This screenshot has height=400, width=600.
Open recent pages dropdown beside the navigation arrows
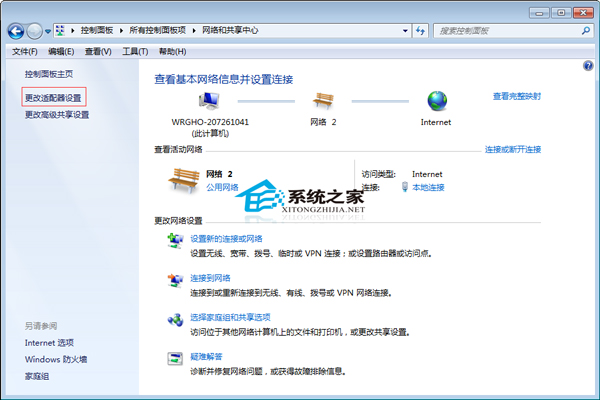(x=48, y=31)
